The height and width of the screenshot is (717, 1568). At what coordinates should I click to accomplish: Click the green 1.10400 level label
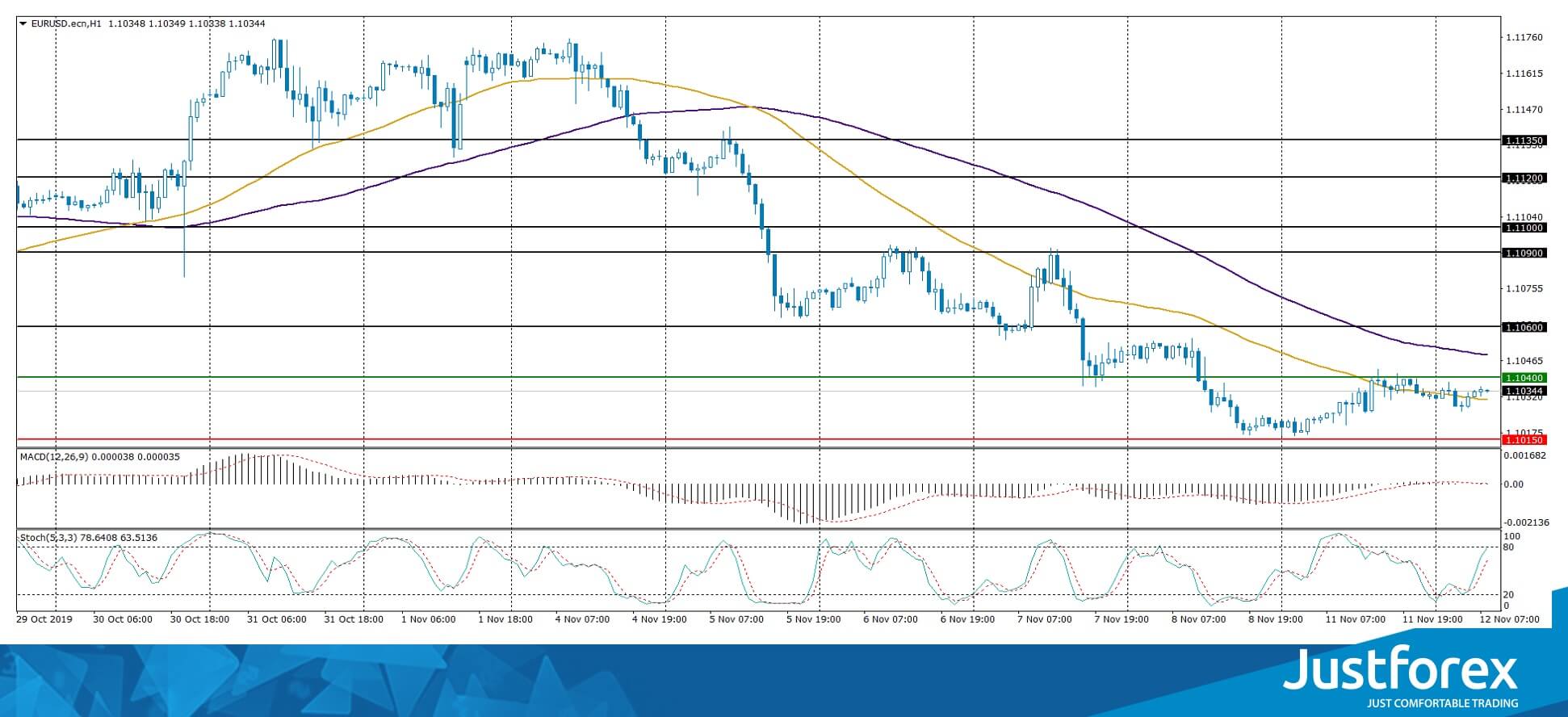1523,378
